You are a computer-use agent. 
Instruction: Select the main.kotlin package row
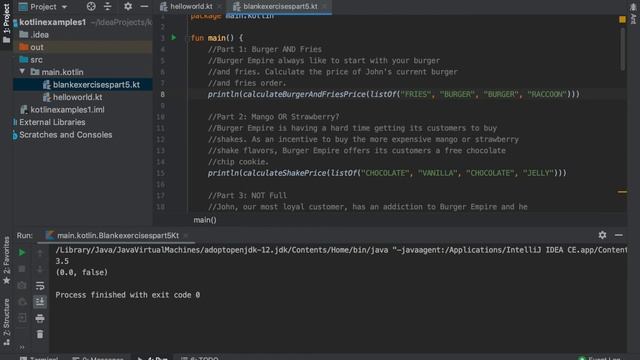[83, 72]
